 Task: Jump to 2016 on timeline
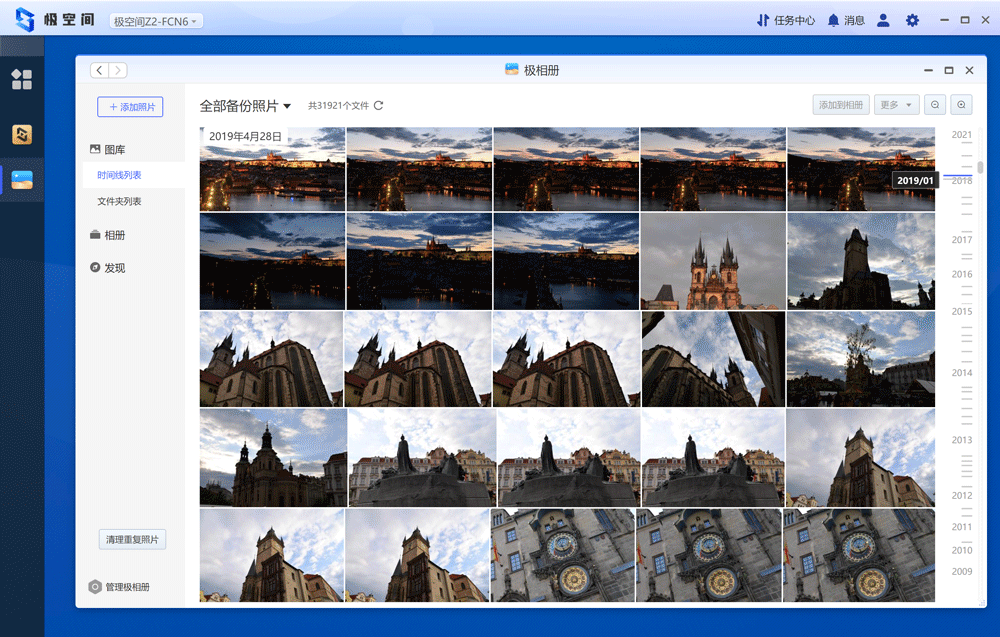[962, 274]
